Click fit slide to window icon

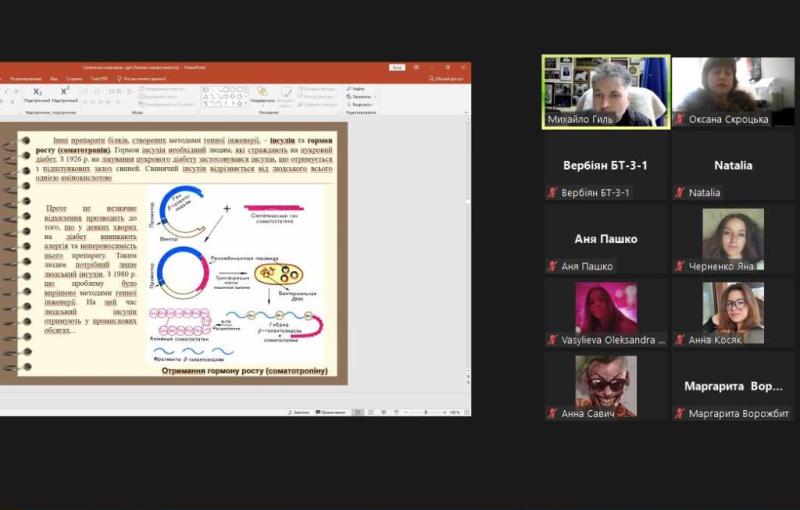tap(465, 412)
